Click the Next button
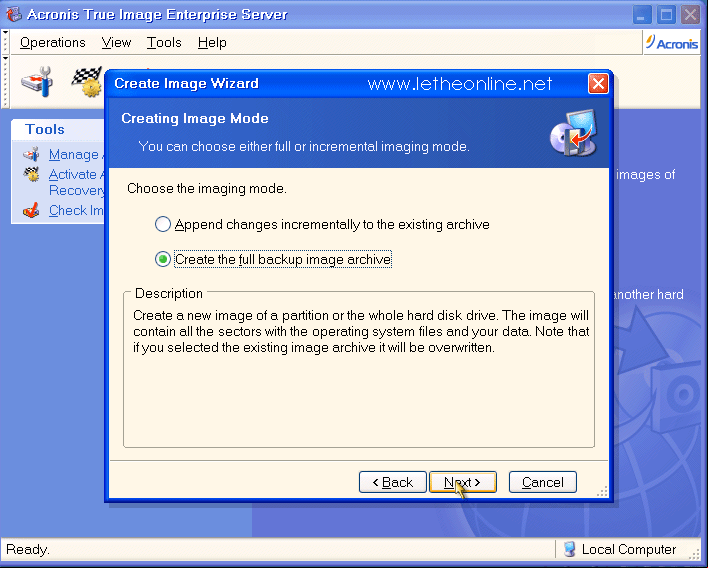 [x=463, y=482]
